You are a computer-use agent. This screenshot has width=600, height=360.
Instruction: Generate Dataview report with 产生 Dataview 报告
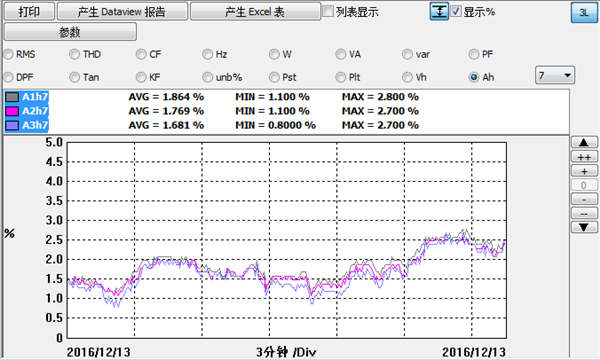(x=122, y=11)
